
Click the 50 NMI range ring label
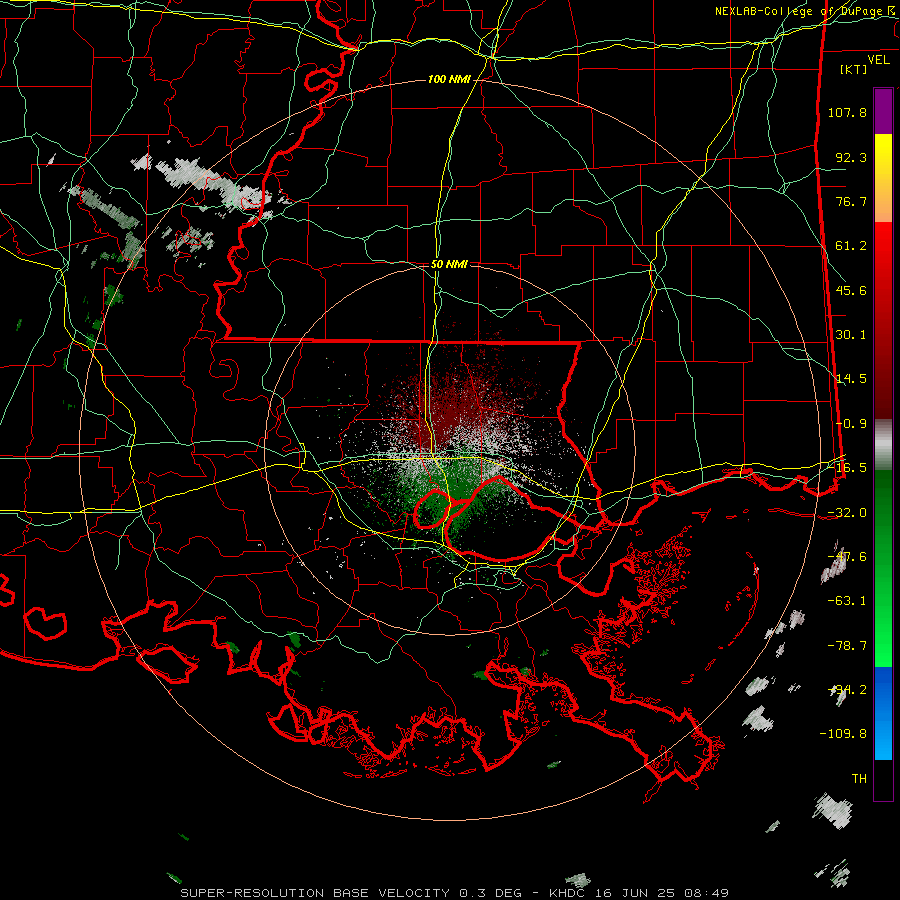[449, 264]
